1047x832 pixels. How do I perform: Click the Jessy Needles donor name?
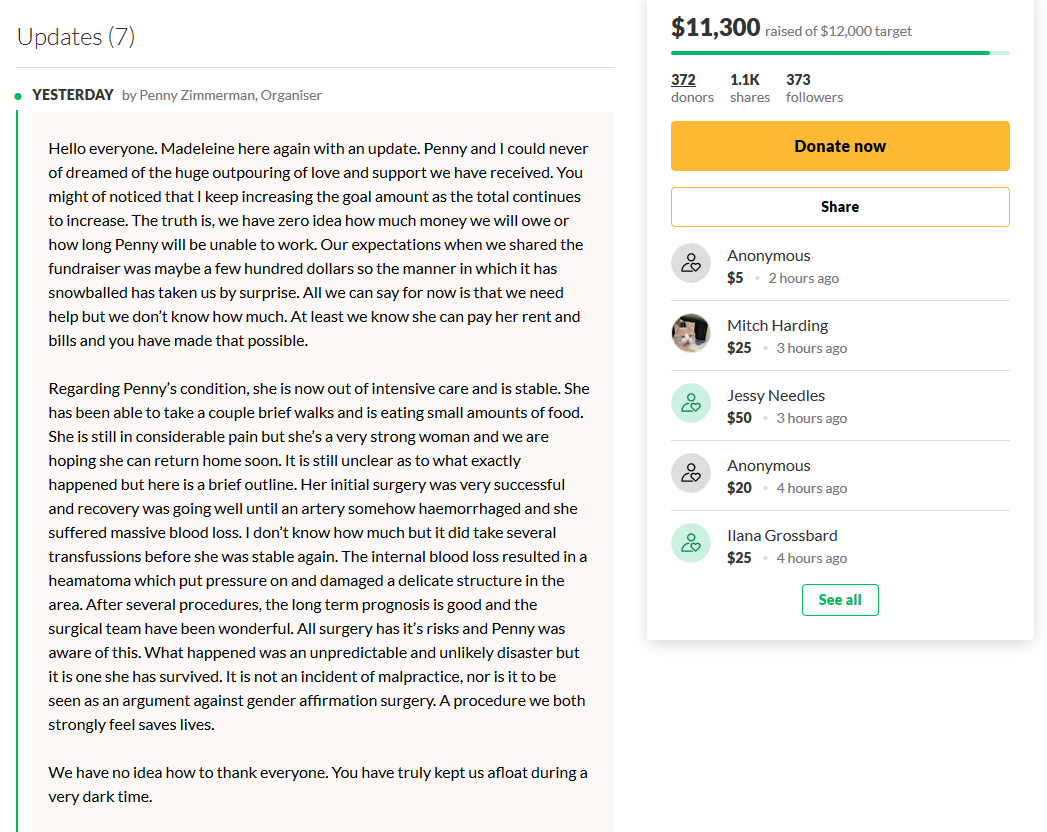(x=776, y=396)
